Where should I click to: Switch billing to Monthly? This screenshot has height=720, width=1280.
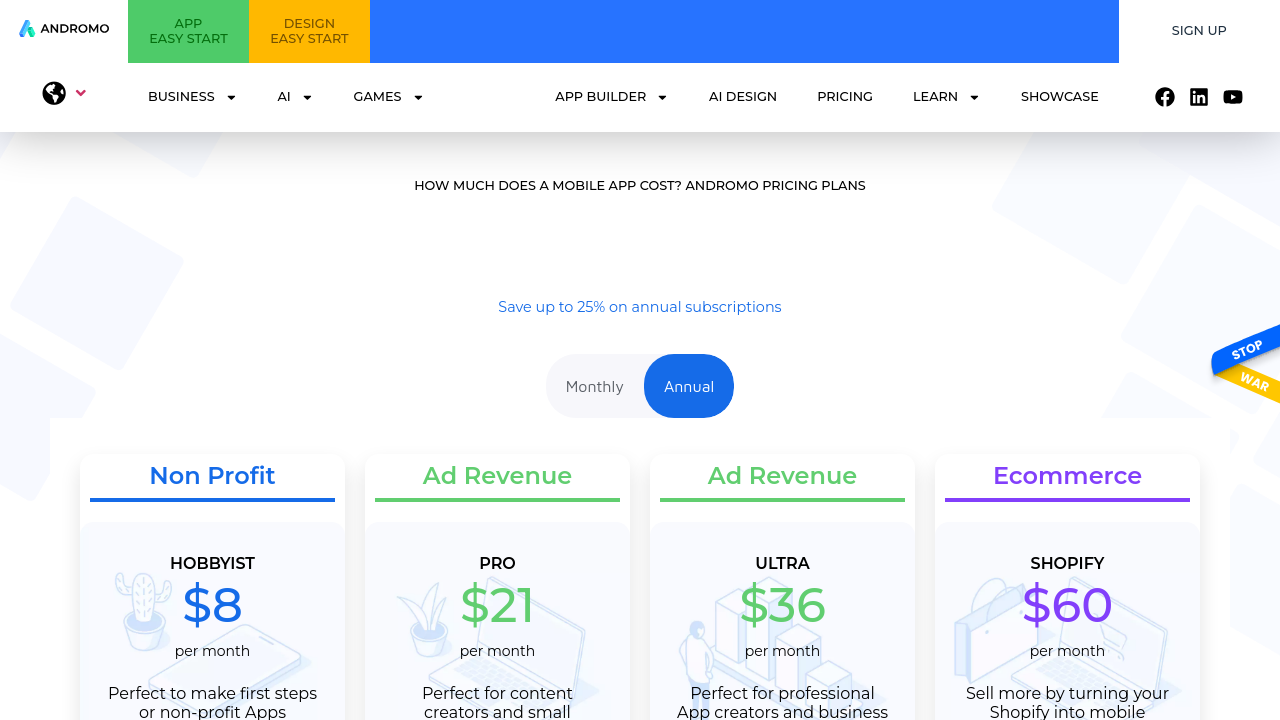pos(594,387)
